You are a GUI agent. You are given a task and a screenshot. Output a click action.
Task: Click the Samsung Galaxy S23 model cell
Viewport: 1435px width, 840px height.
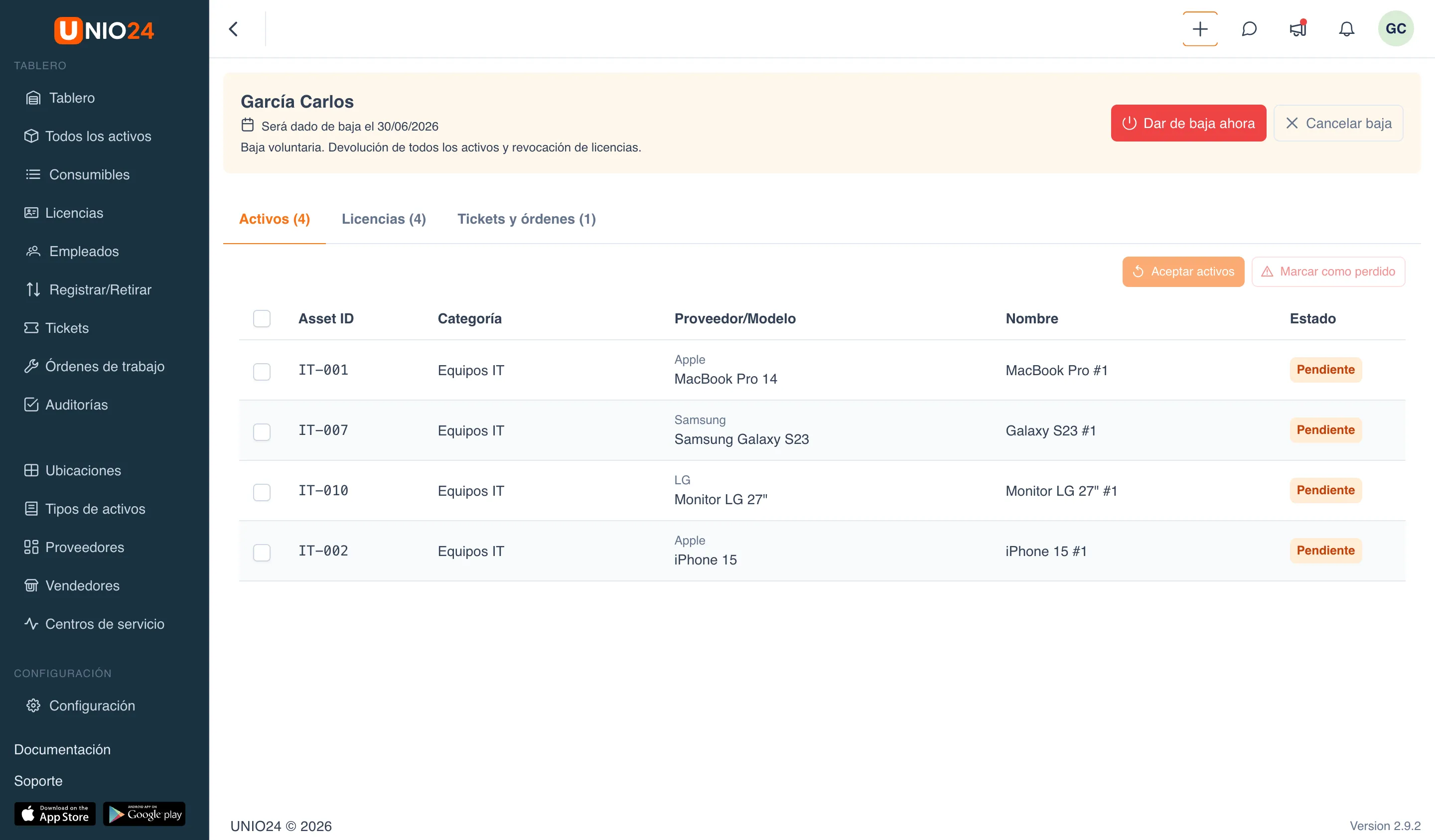pos(741,439)
